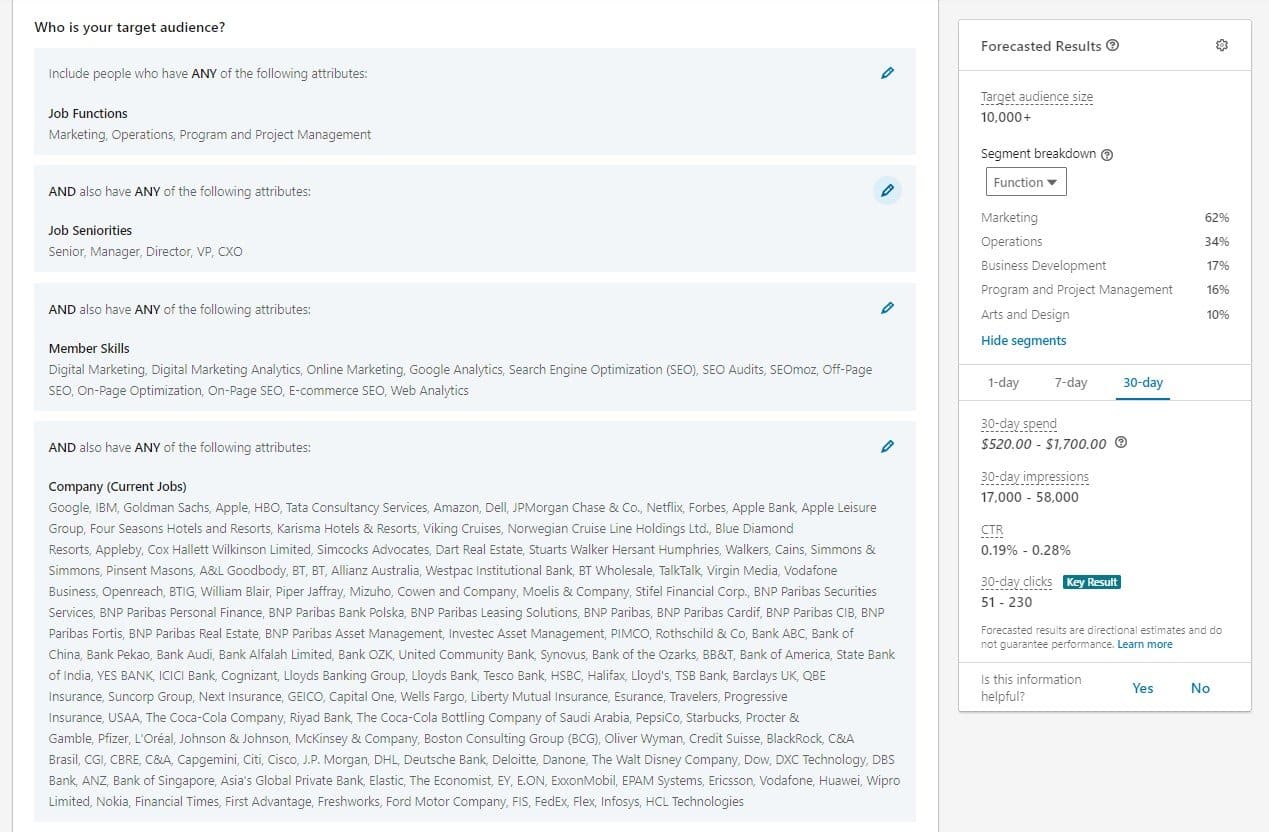
Task: Select the 30-day forecast tab
Action: pyautogui.click(x=1142, y=383)
